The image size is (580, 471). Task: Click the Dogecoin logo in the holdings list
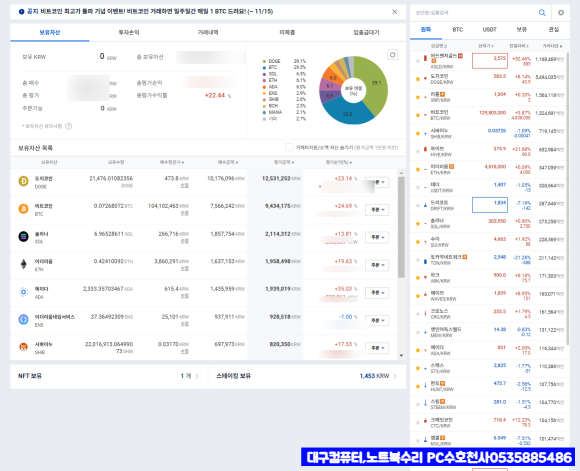coord(23,181)
